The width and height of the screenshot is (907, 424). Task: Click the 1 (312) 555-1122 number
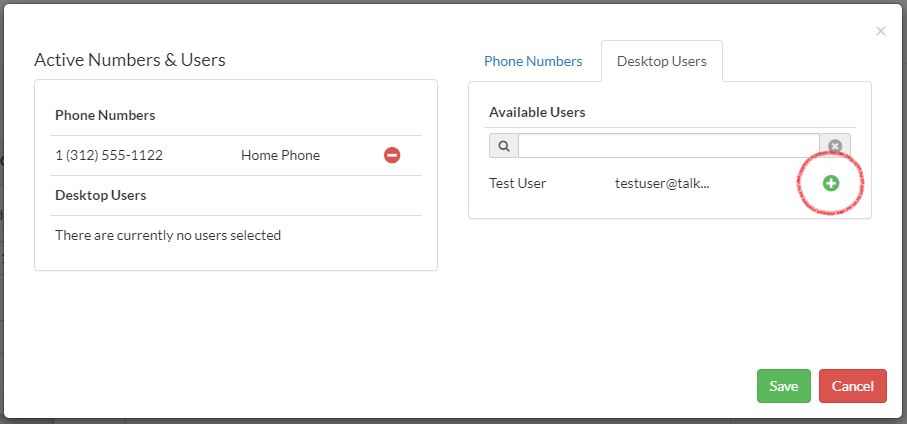[x=109, y=155]
